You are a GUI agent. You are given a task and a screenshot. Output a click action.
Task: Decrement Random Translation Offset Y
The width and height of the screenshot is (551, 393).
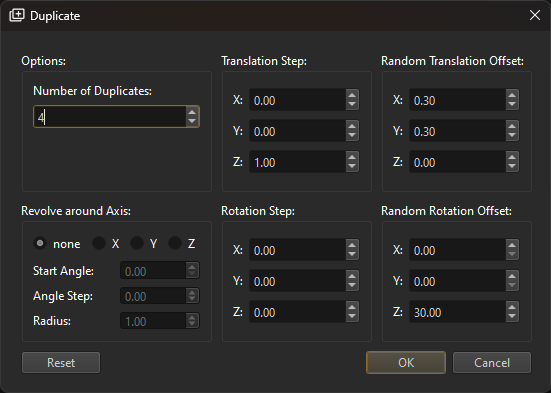point(512,135)
